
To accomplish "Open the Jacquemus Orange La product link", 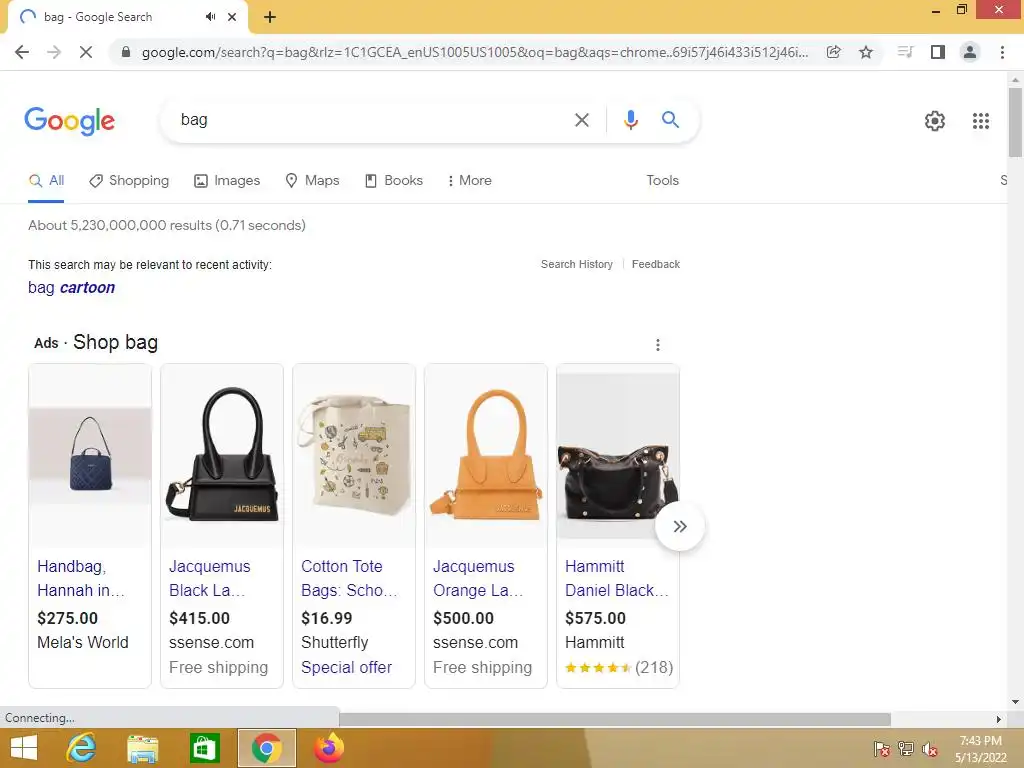I will pos(478,579).
